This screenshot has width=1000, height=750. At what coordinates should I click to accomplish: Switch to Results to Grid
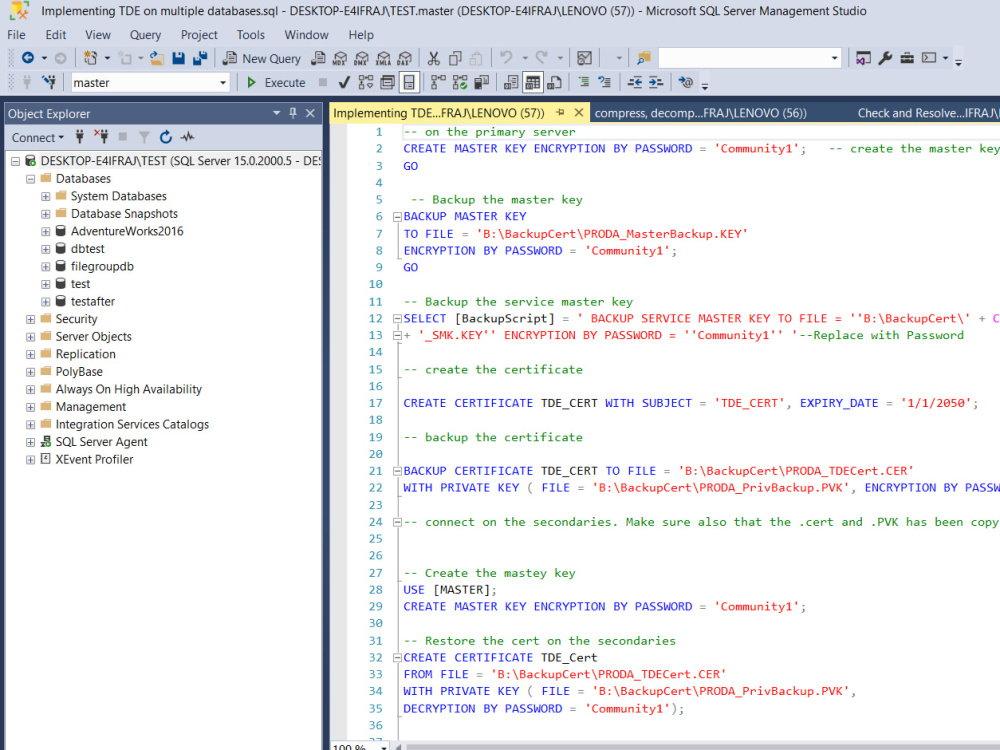tap(533, 82)
